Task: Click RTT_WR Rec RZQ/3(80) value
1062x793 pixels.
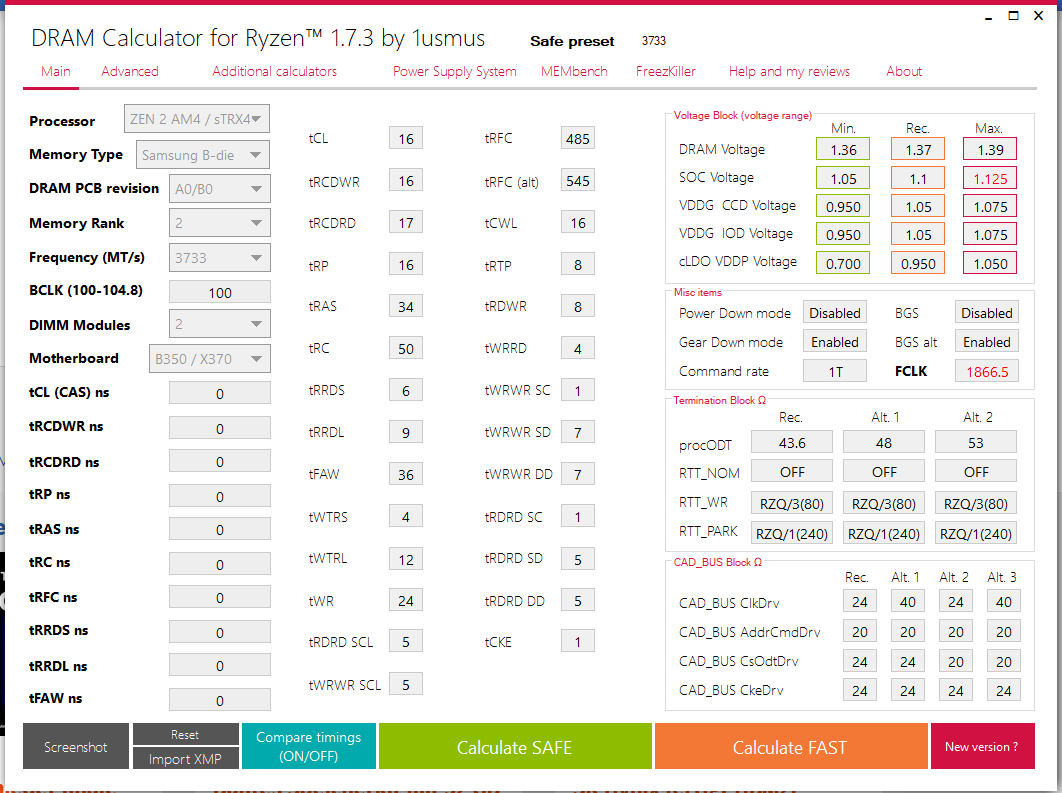Action: click(792, 502)
